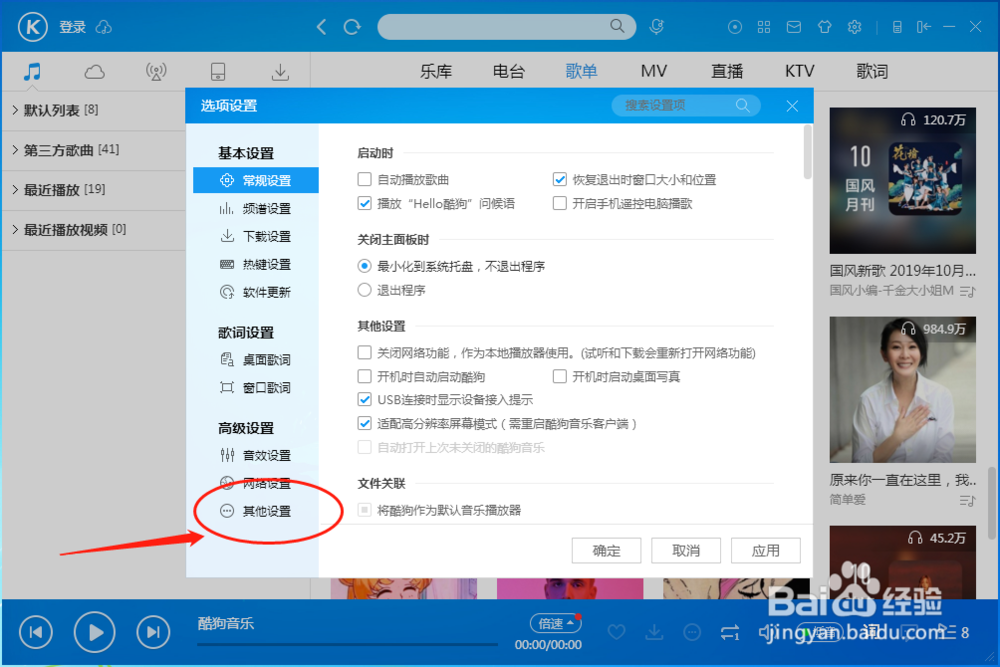Viewport: 1000px width, 667px height.
Task: Click the KuGou K logo icon
Action: 33,27
